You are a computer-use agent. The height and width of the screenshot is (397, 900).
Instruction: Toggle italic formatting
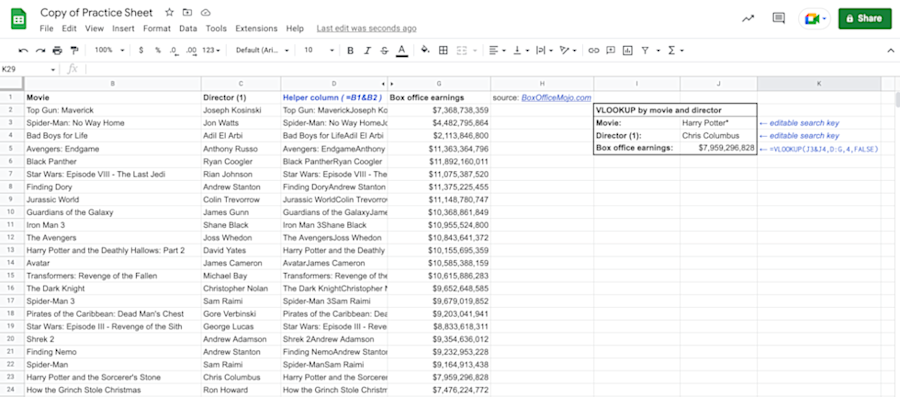367,50
